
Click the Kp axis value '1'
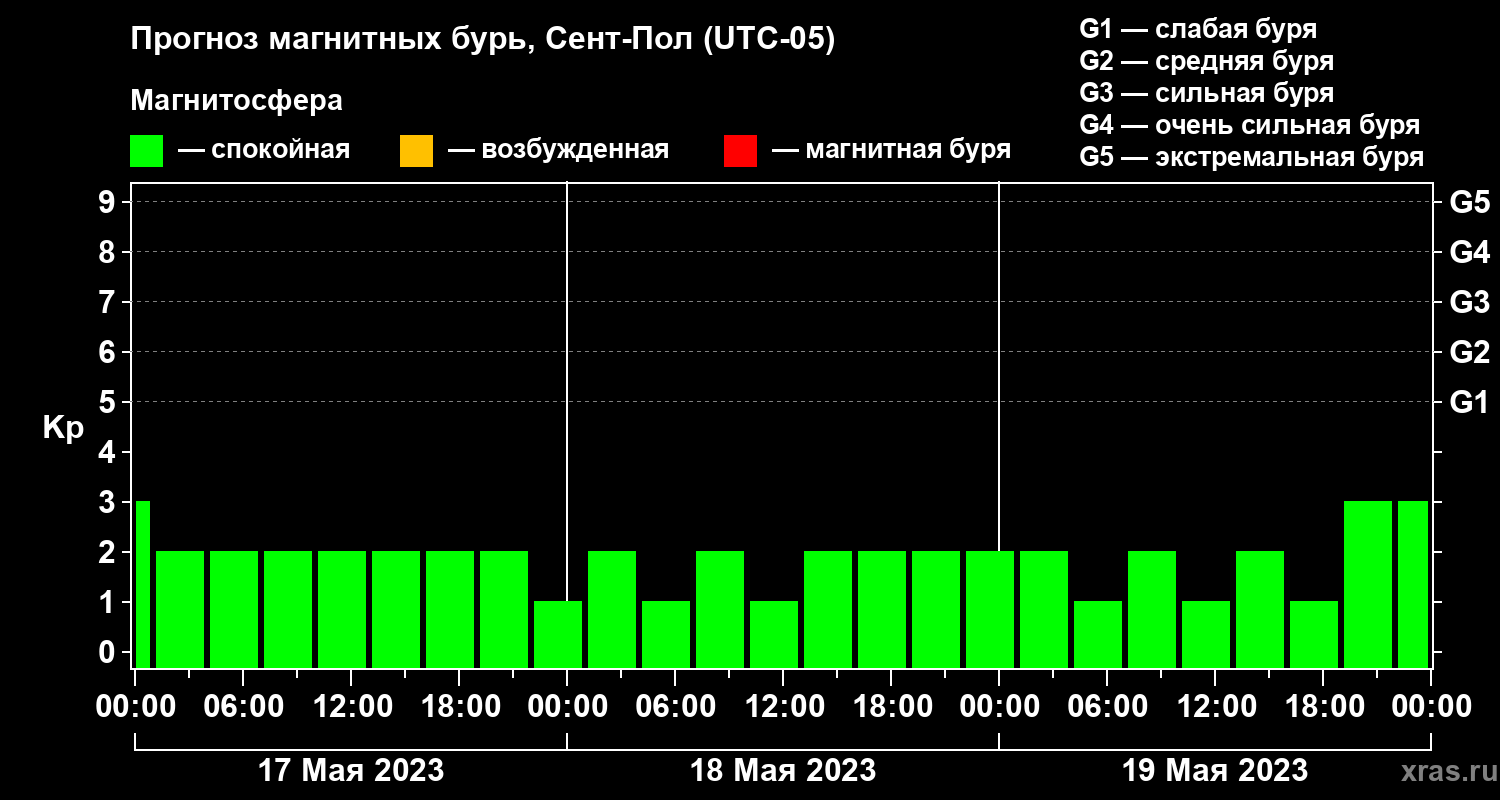[x=108, y=602]
